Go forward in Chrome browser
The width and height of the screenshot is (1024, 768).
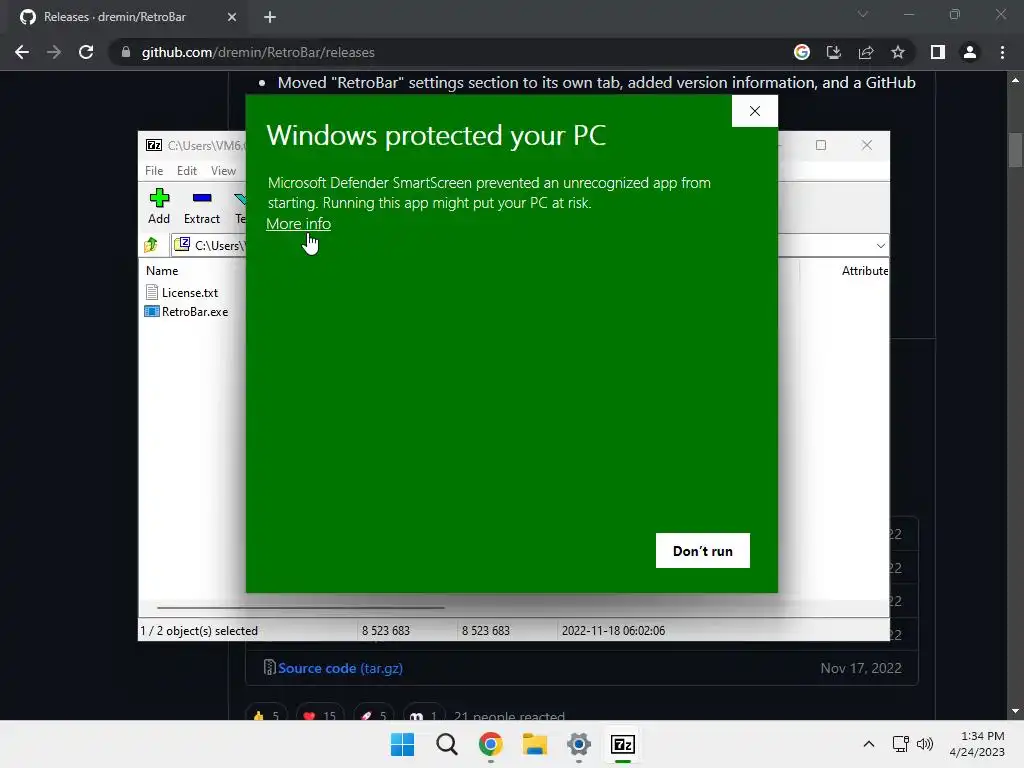[x=54, y=52]
